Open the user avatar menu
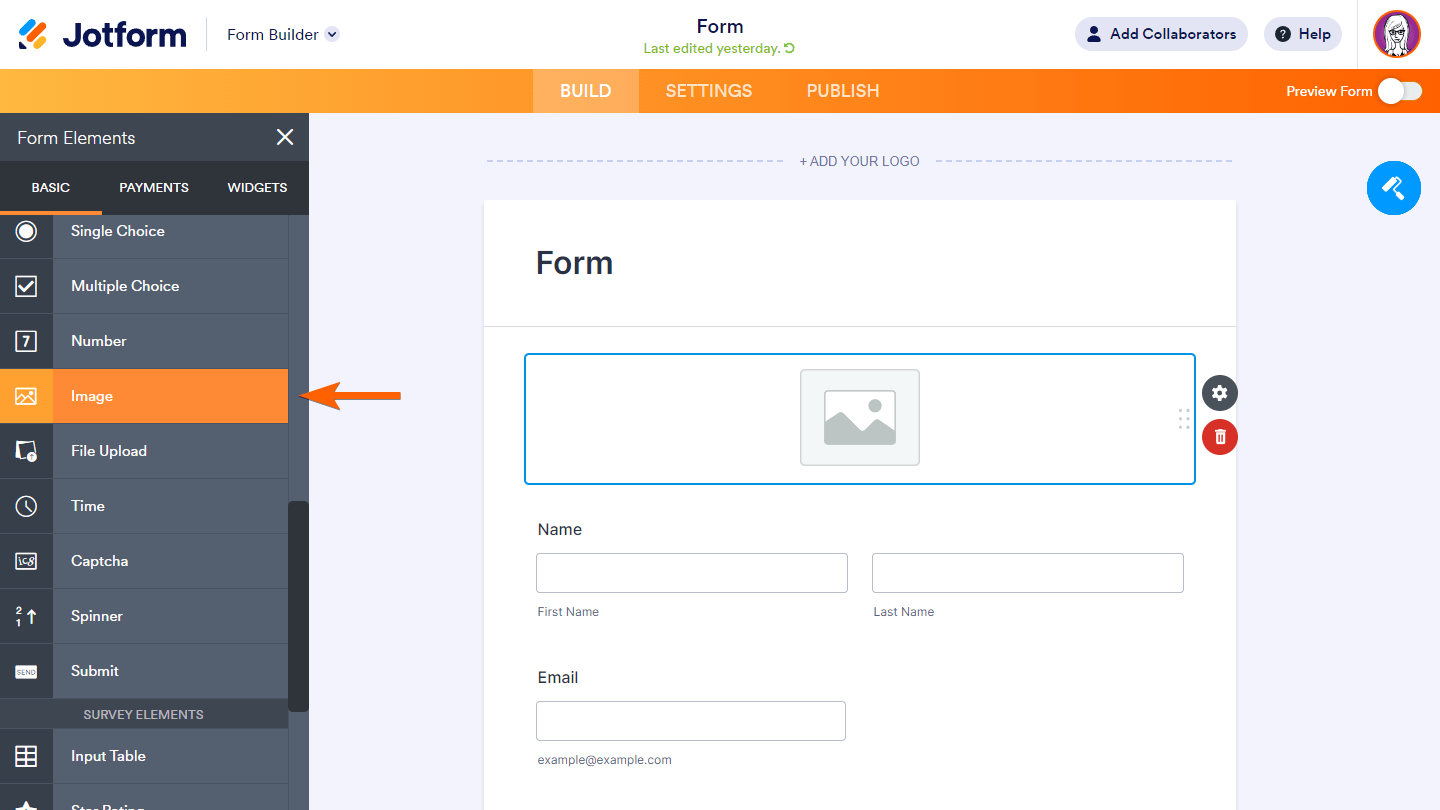This screenshot has height=810, width=1440. 1396,34
